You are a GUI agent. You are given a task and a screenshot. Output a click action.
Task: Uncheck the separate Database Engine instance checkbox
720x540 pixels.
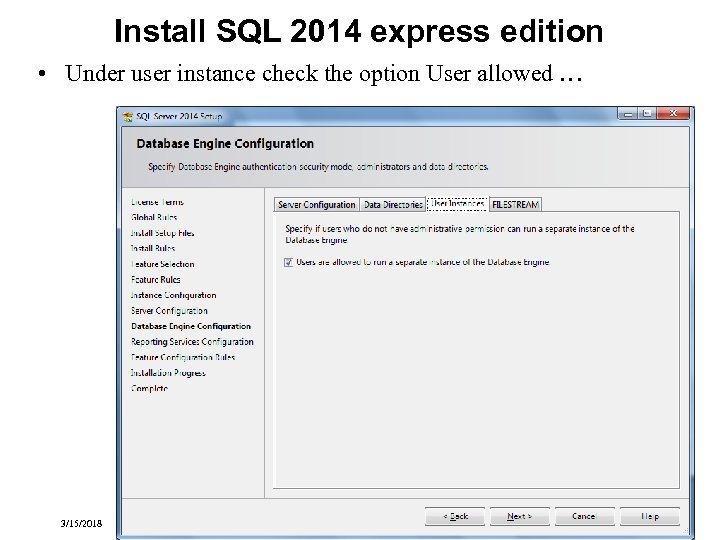click(288, 262)
